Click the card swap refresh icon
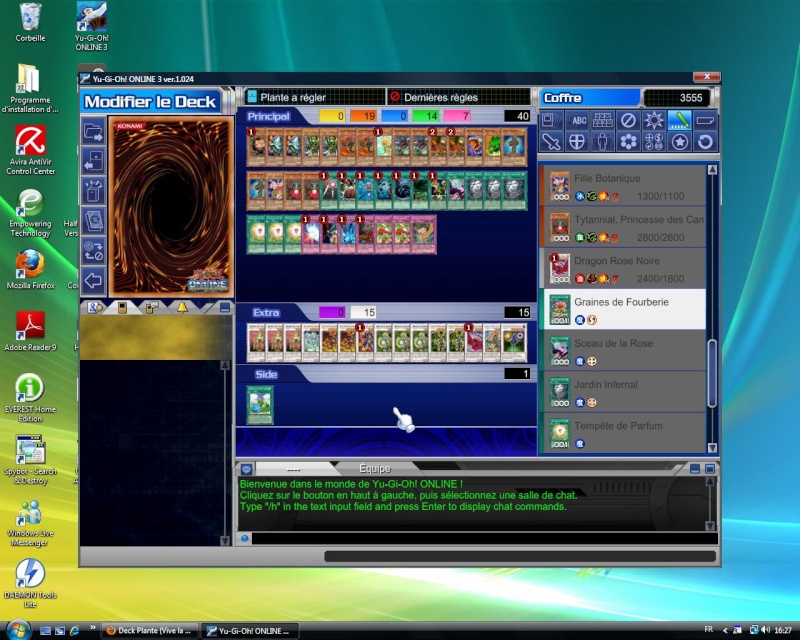800x640 pixels. pyautogui.click(x=93, y=220)
